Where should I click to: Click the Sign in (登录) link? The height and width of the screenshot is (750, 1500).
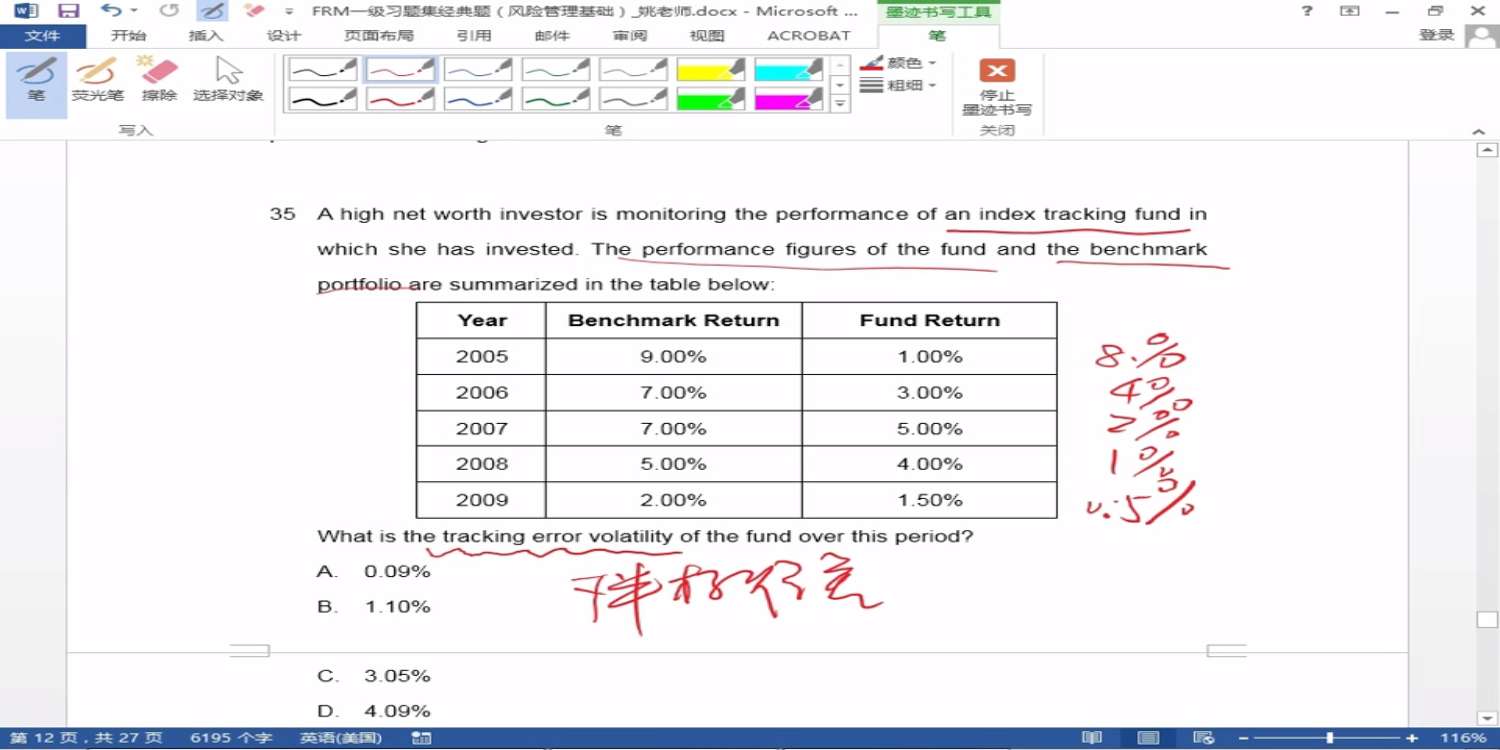(x=1437, y=36)
